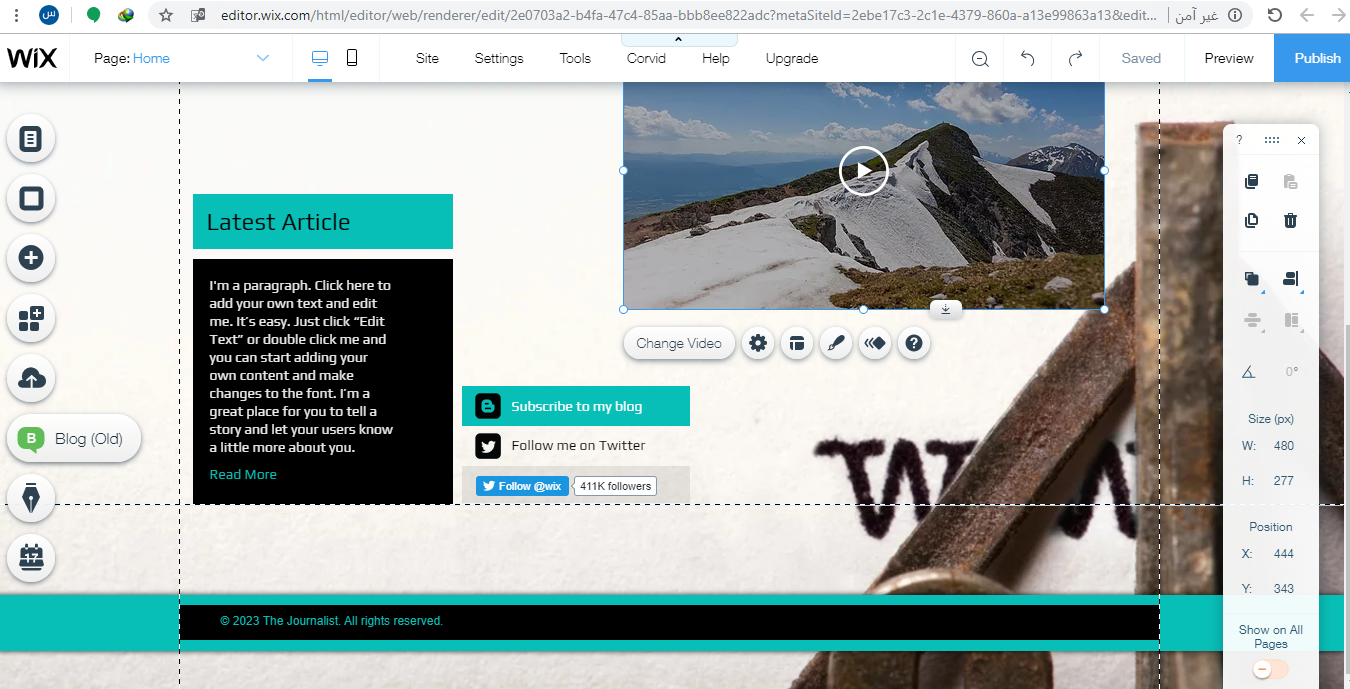Click the undo arrow in top bar

(1027, 58)
